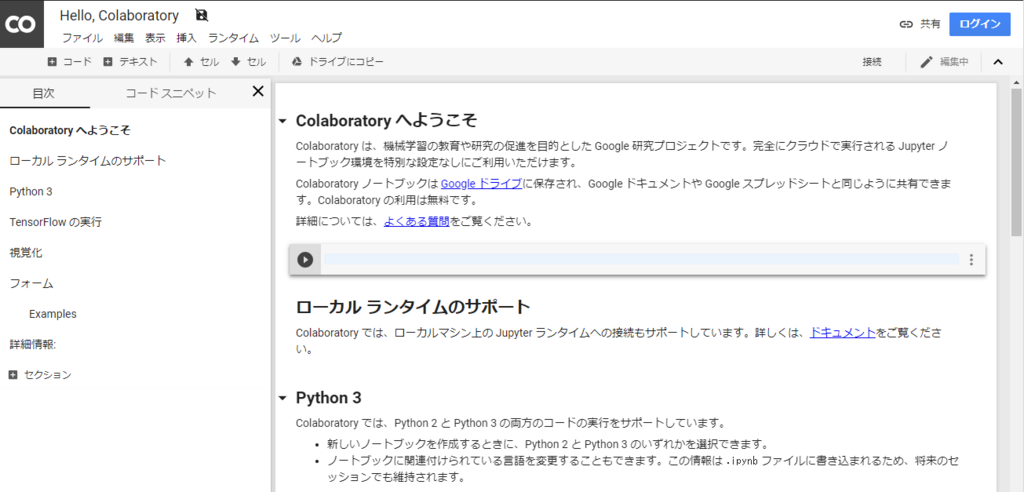Add a text cell with テキスト button
Screen dimensions: 1024x492
131,62
